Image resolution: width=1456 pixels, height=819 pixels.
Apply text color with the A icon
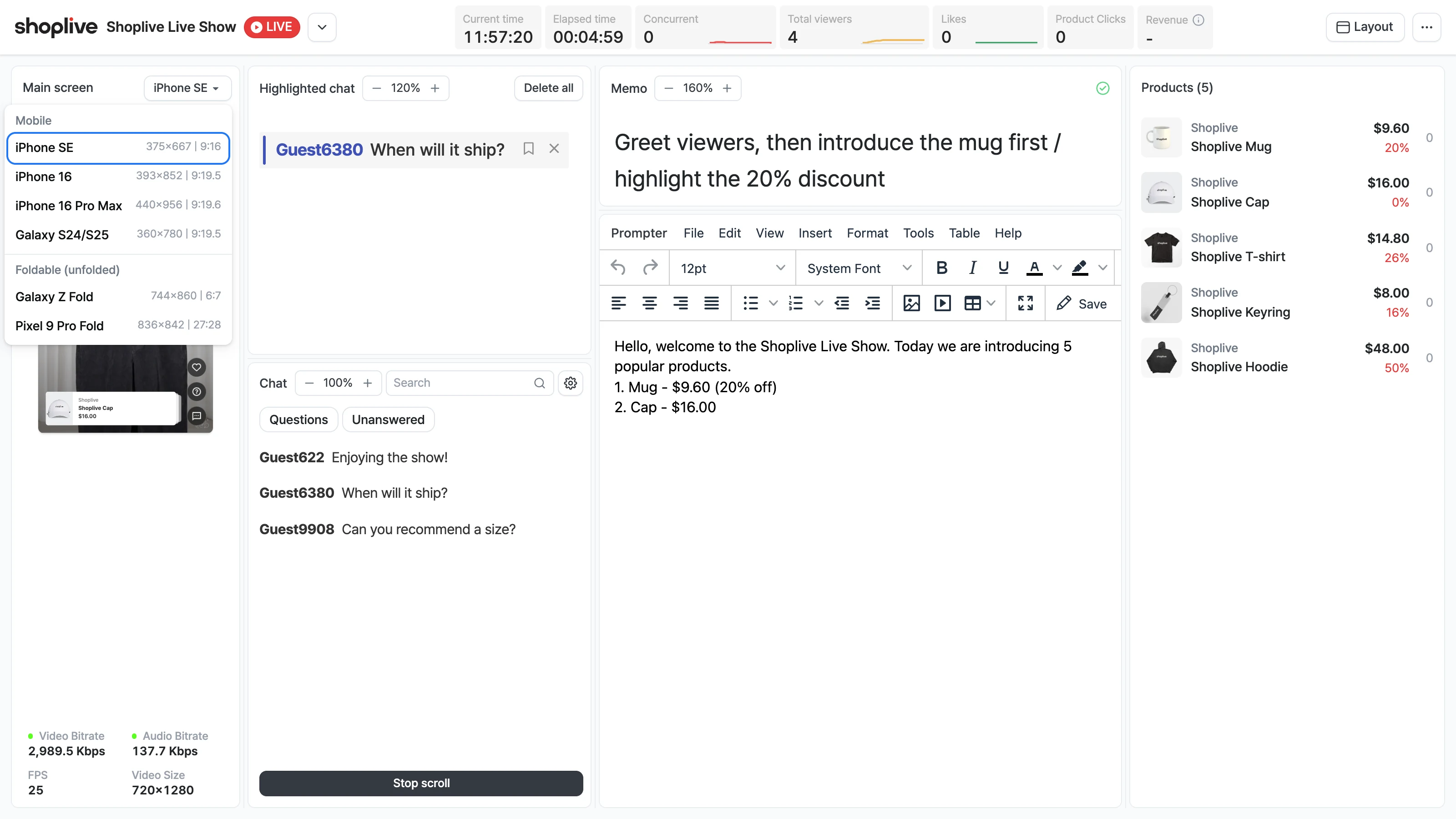point(1034,268)
